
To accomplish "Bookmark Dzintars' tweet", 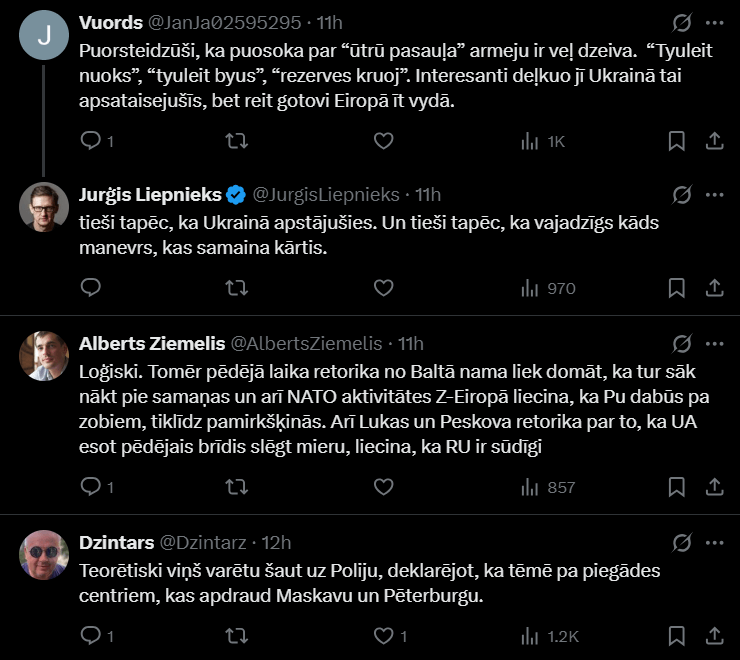I will click(x=676, y=635).
